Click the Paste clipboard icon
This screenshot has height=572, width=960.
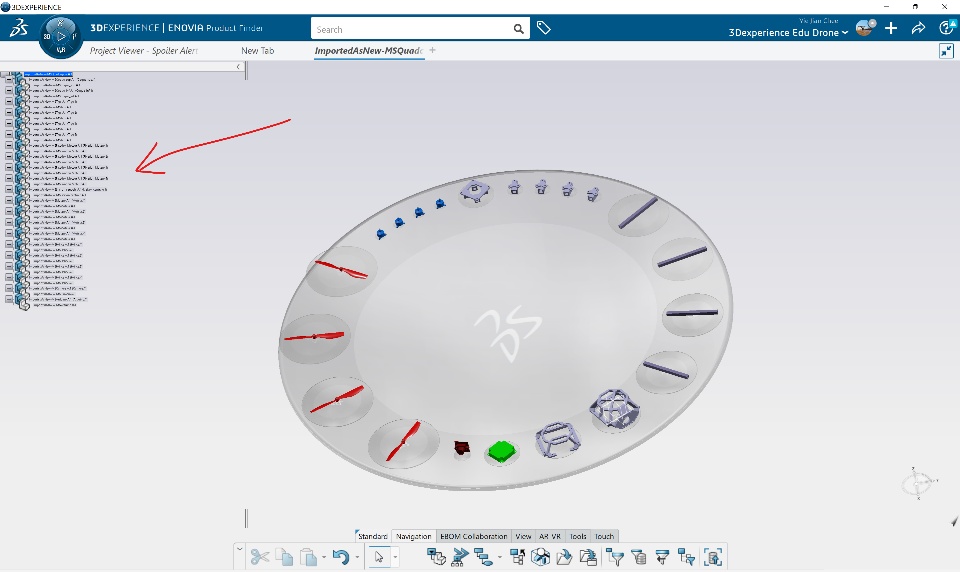[x=308, y=557]
